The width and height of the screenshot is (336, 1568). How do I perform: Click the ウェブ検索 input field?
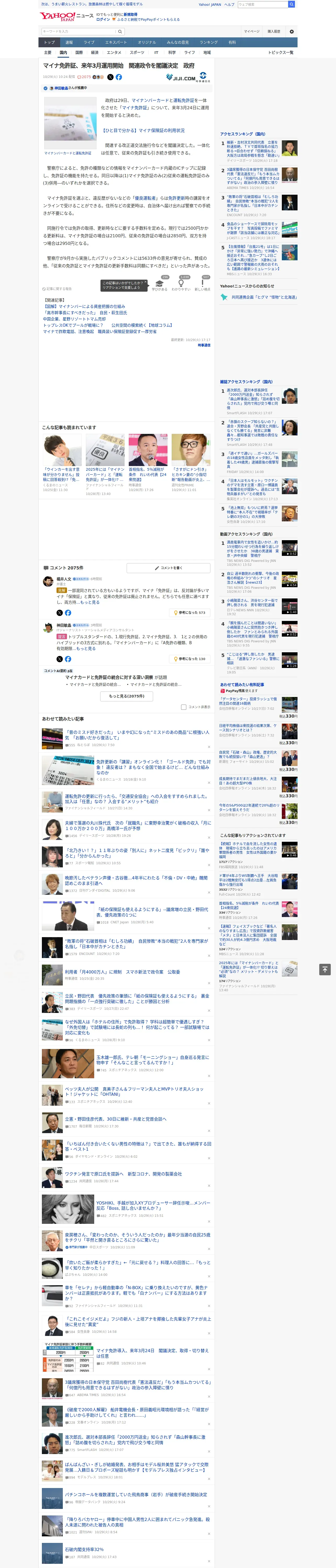tap(262, 4)
